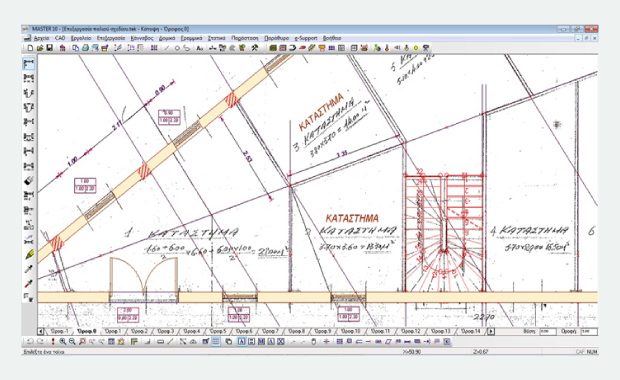The image size is (620, 380).
Task: Click the print icon in the top toolbar
Action: [x=85, y=48]
